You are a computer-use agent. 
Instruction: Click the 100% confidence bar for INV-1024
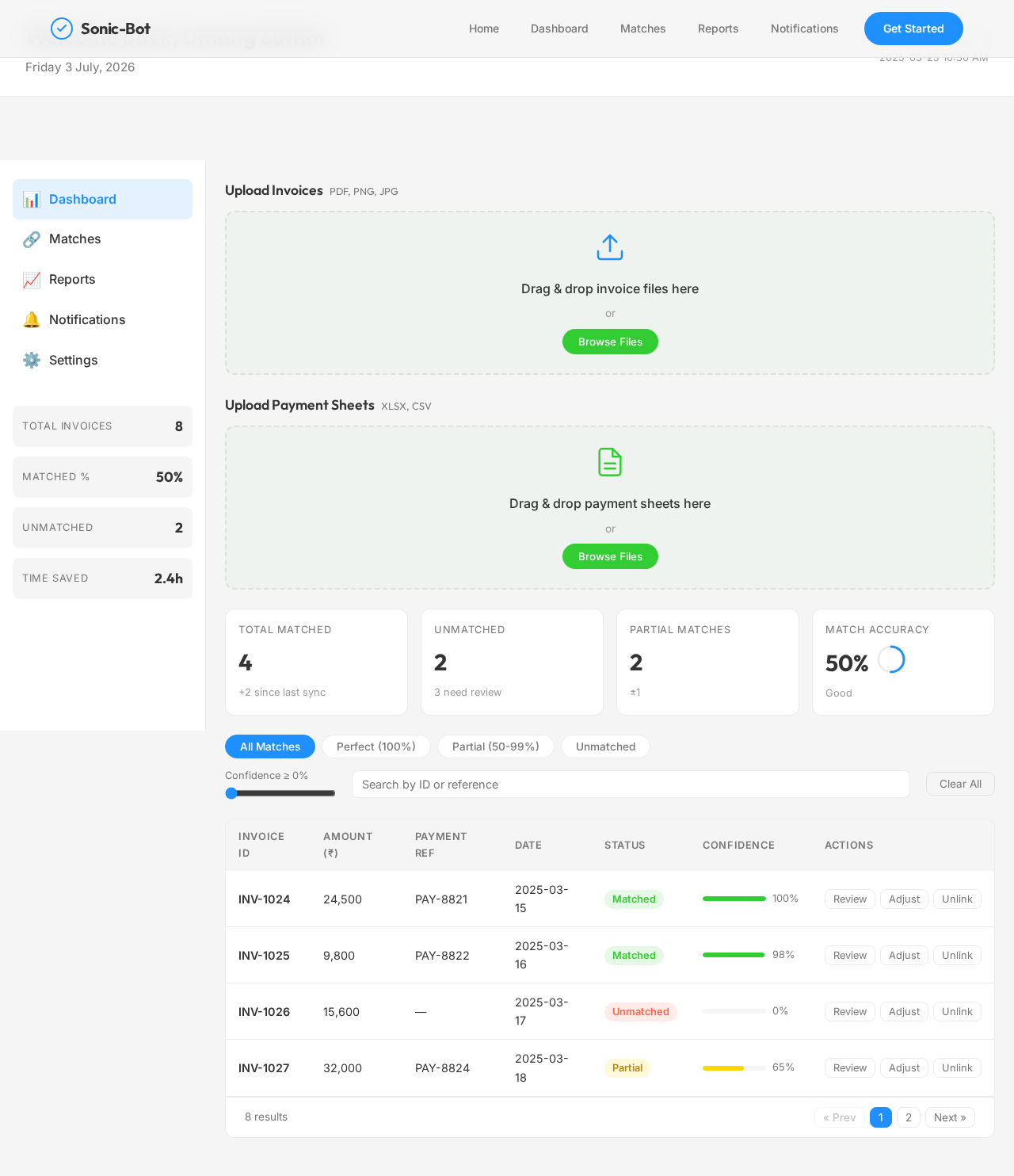pos(734,899)
